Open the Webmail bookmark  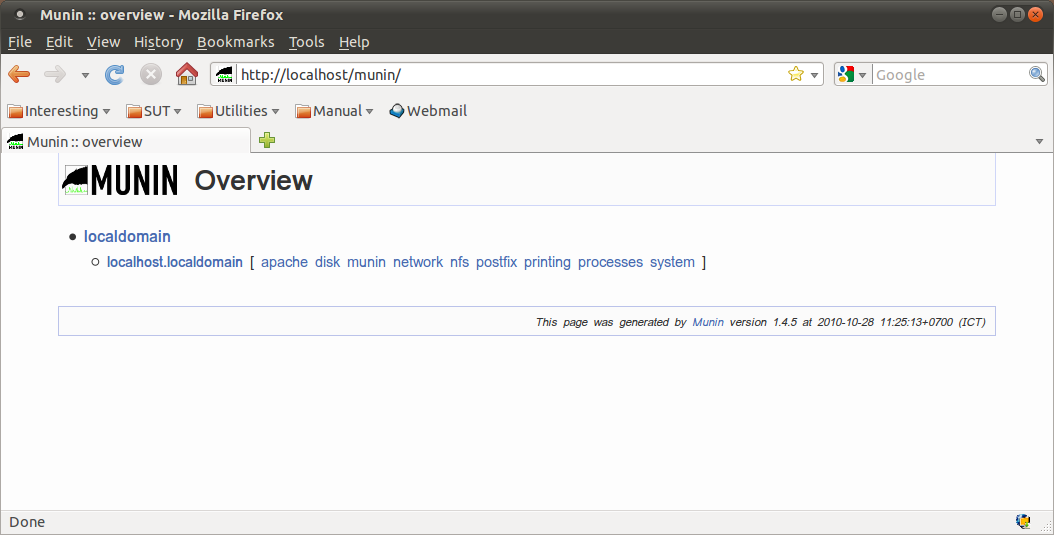click(x=428, y=111)
